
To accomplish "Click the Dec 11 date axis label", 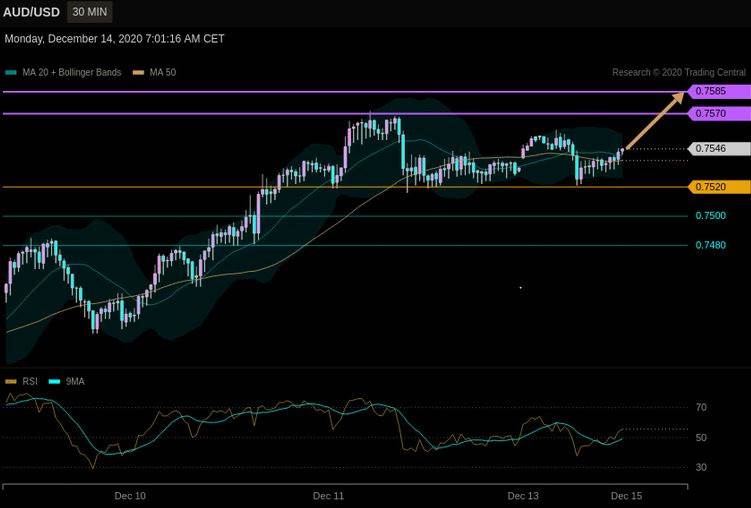I will tap(328, 496).
